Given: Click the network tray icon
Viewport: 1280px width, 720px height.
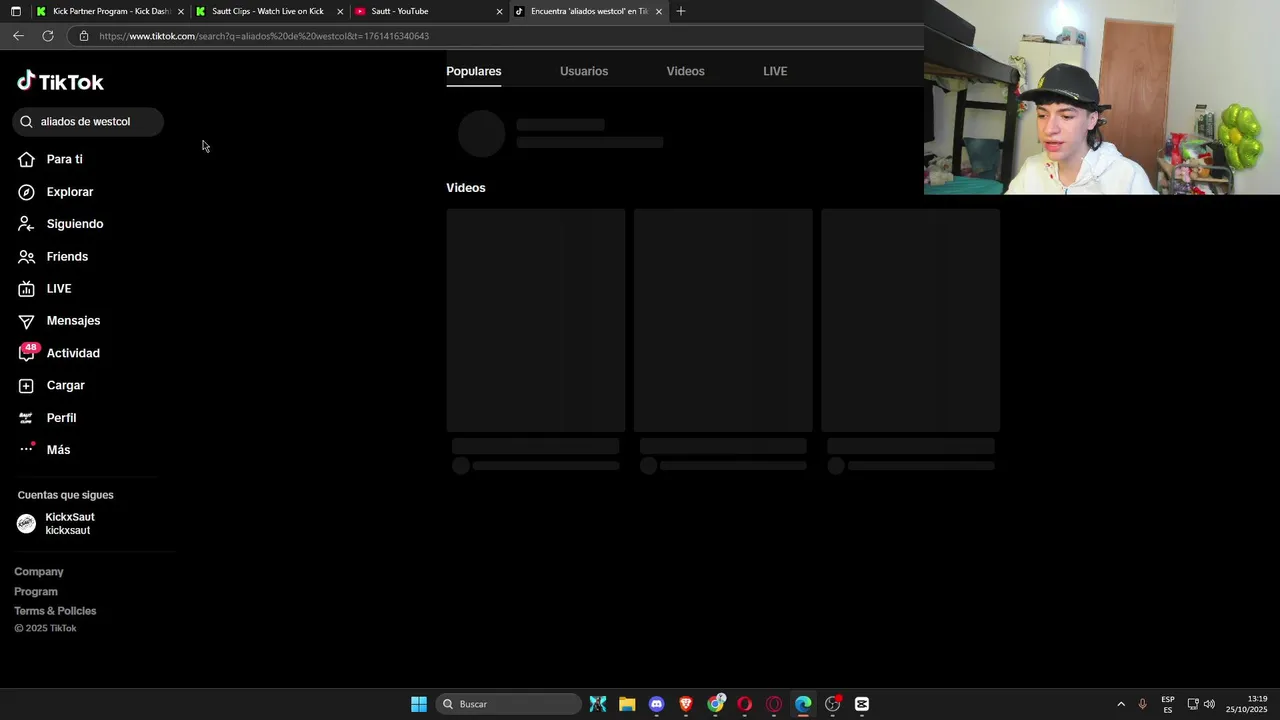Looking at the screenshot, I should click(1193, 704).
